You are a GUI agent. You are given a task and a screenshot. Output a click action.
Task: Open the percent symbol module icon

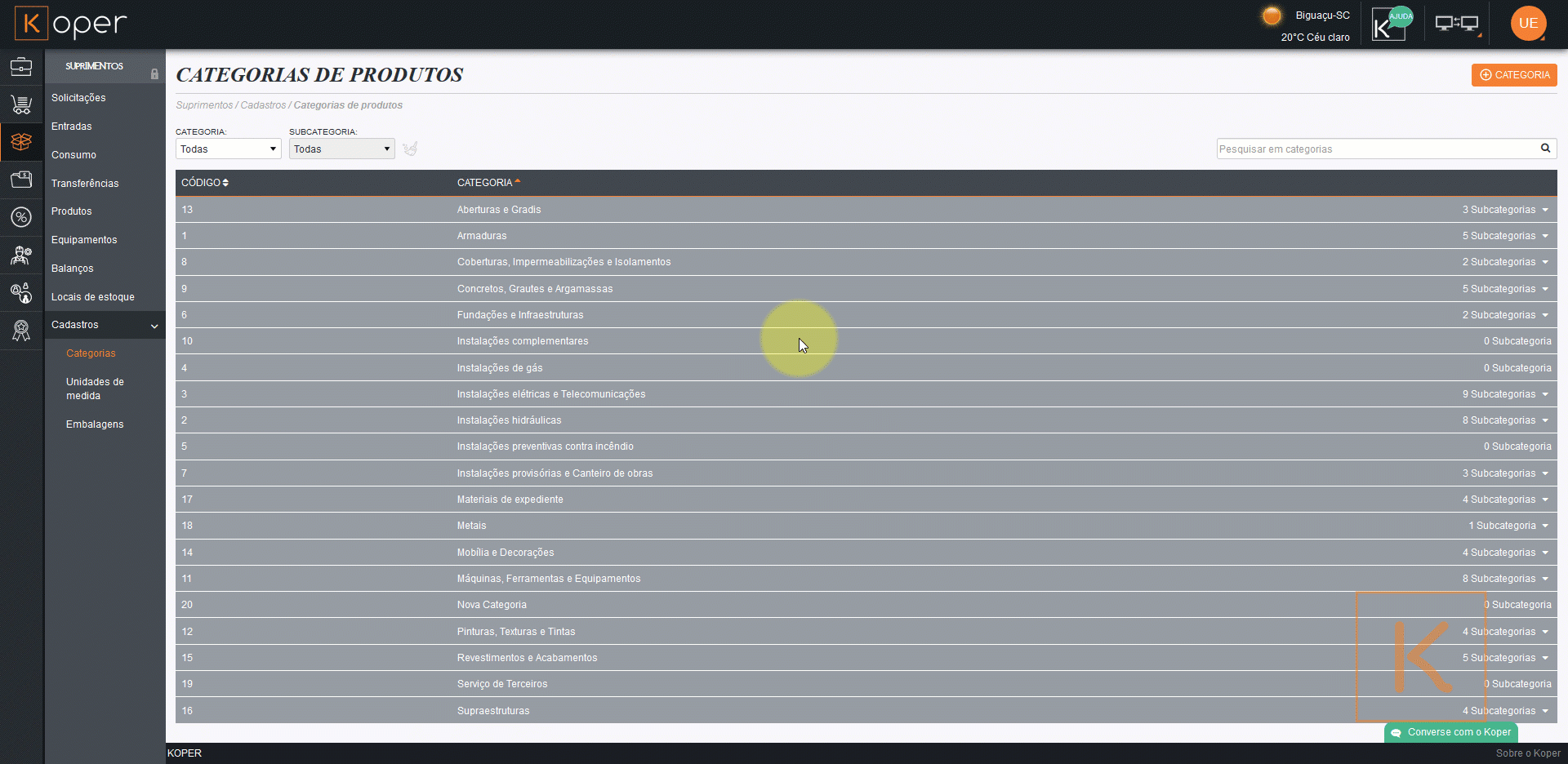coord(21,217)
